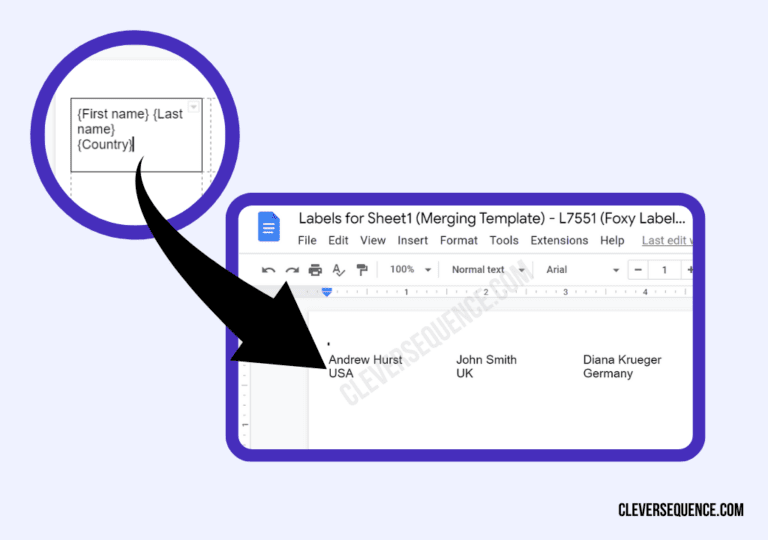The image size is (768, 540).
Task: Open the Format menu
Action: pyautogui.click(x=458, y=241)
